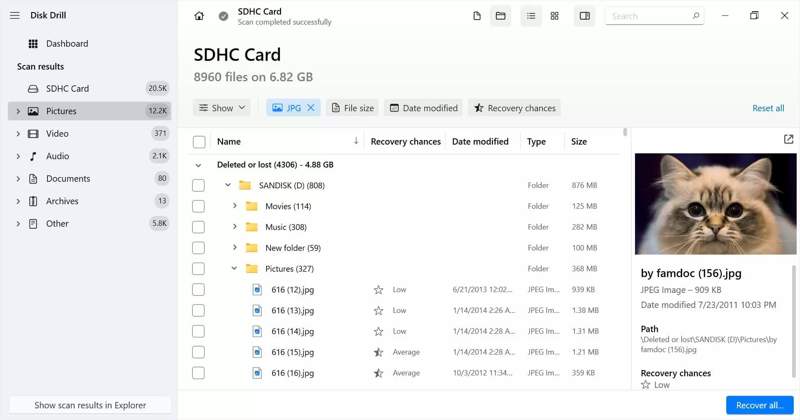Switch to file view with the single-file icon
Screen dimensions: 800x420
(477, 16)
